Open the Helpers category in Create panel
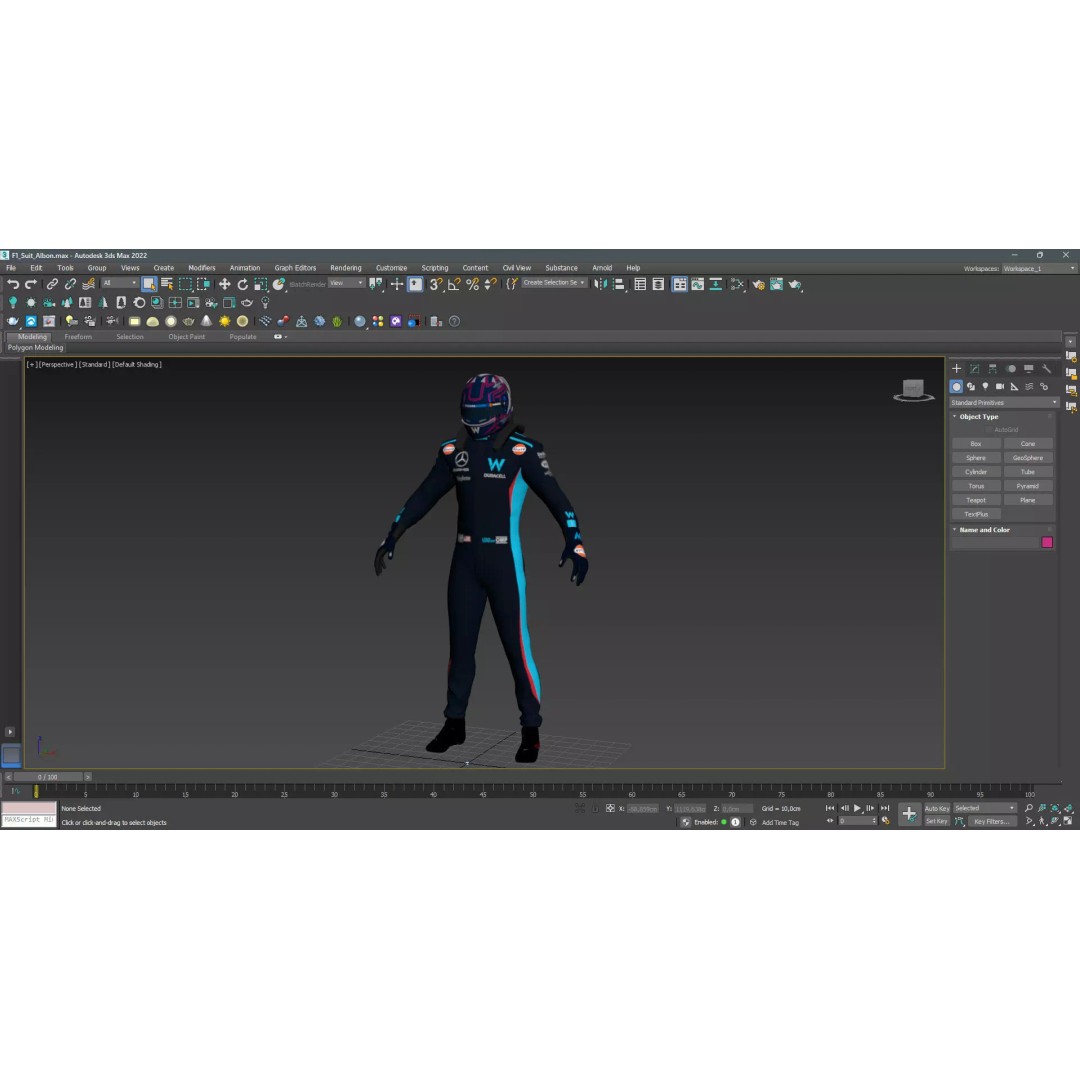Viewport: 1080px width, 1080px height. pos(1014,387)
